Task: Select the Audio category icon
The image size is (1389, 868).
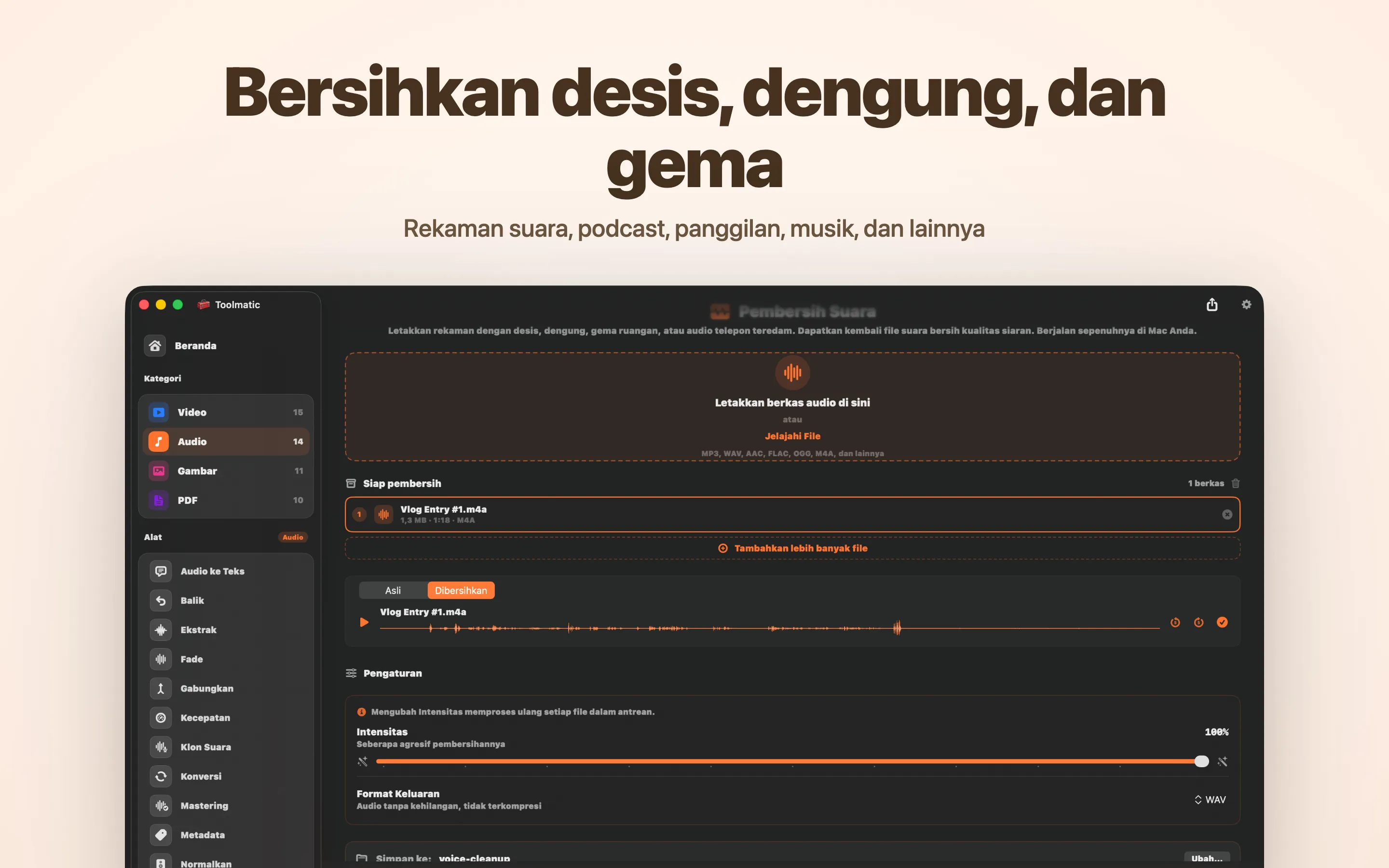Action: tap(158, 441)
